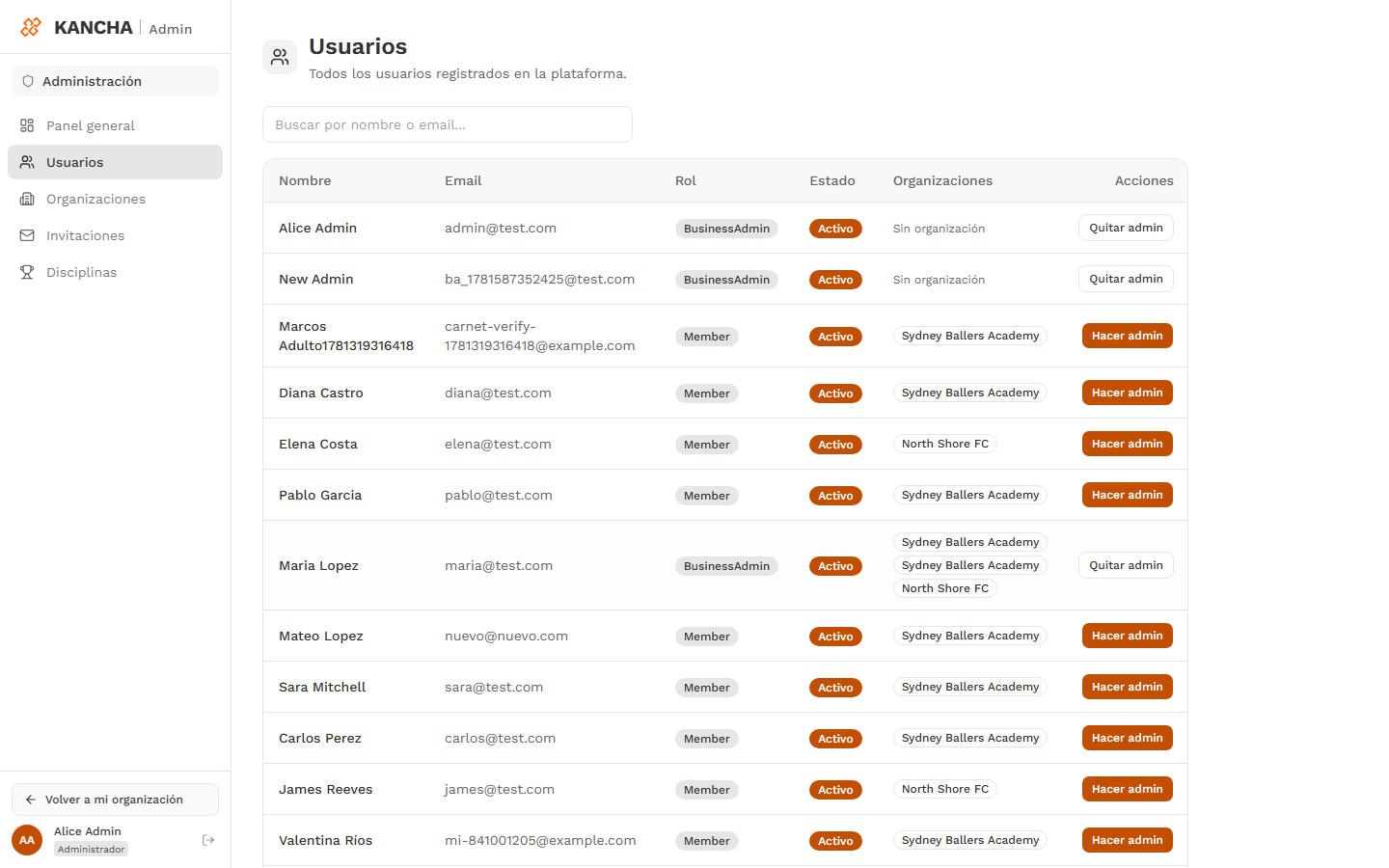The image size is (1389, 868).
Task: Click Hacer admin for Diana Castro
Action: tap(1128, 393)
